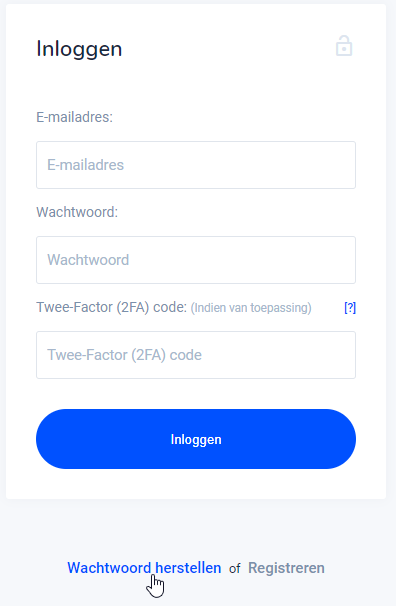
Task: Click the Twee-Factor (2FA) code: label
Action: click(112, 307)
